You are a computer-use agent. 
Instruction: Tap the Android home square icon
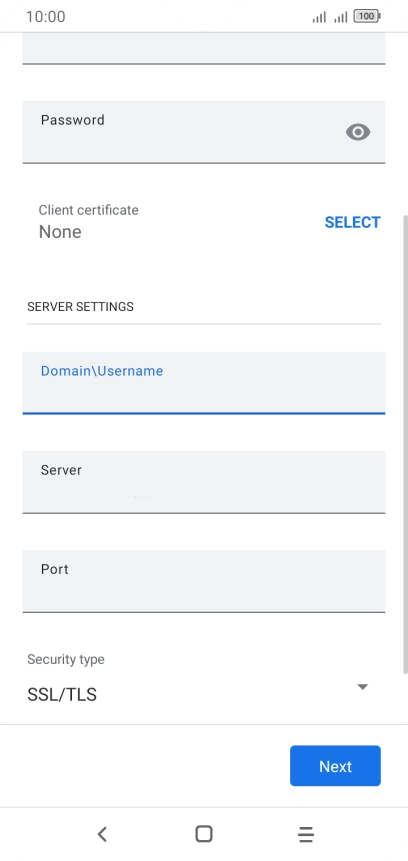click(204, 834)
